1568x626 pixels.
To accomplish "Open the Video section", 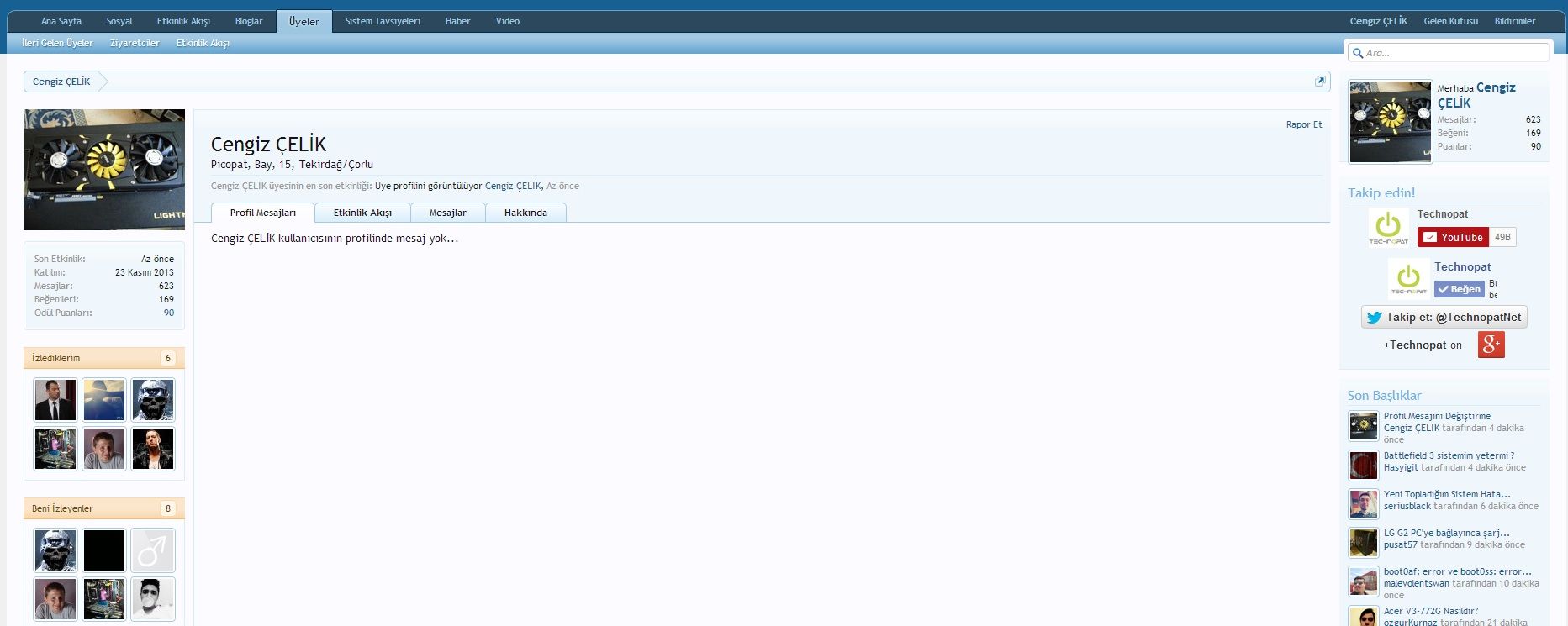I will [x=508, y=21].
